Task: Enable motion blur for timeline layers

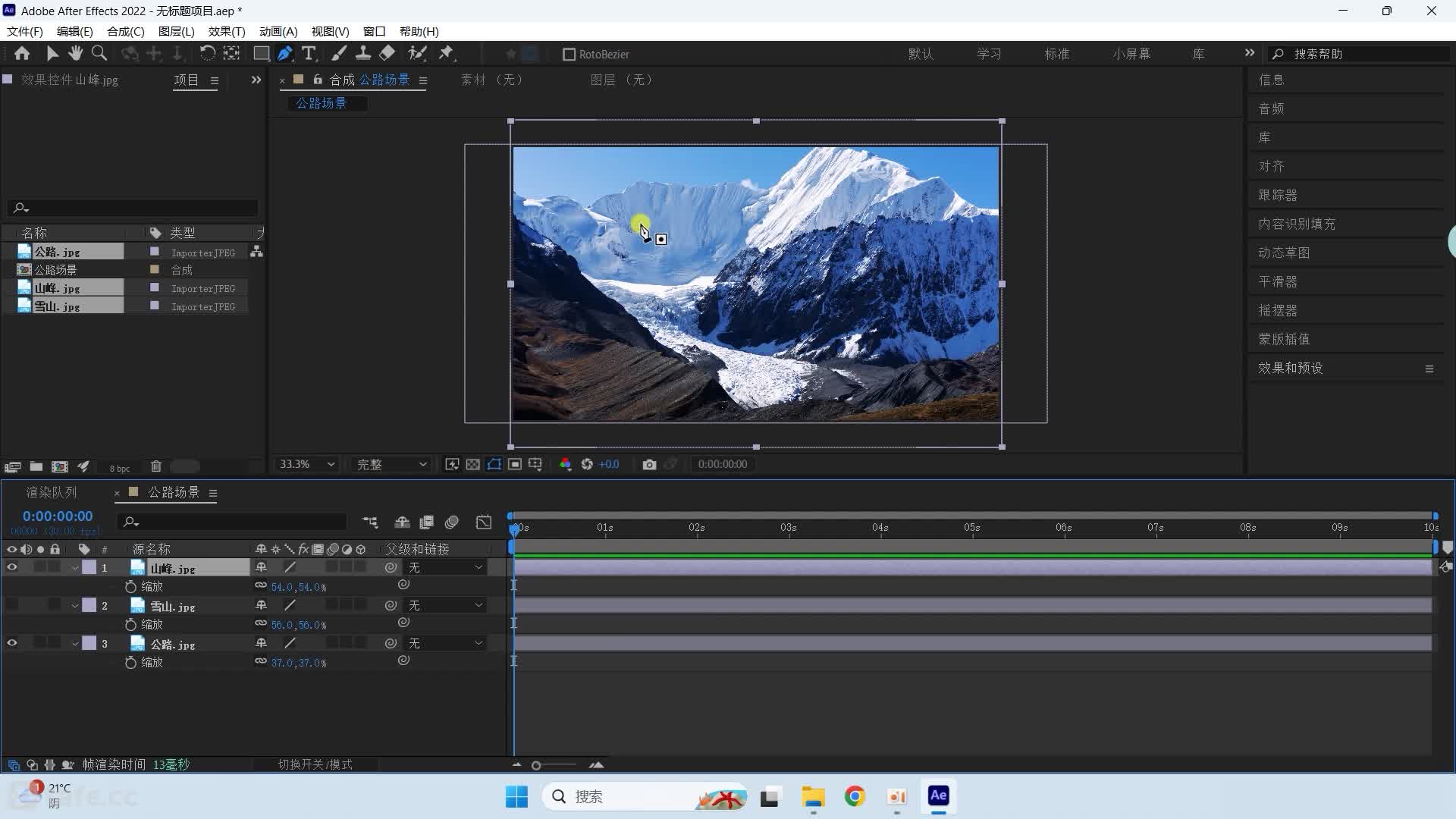Action: coord(452,522)
